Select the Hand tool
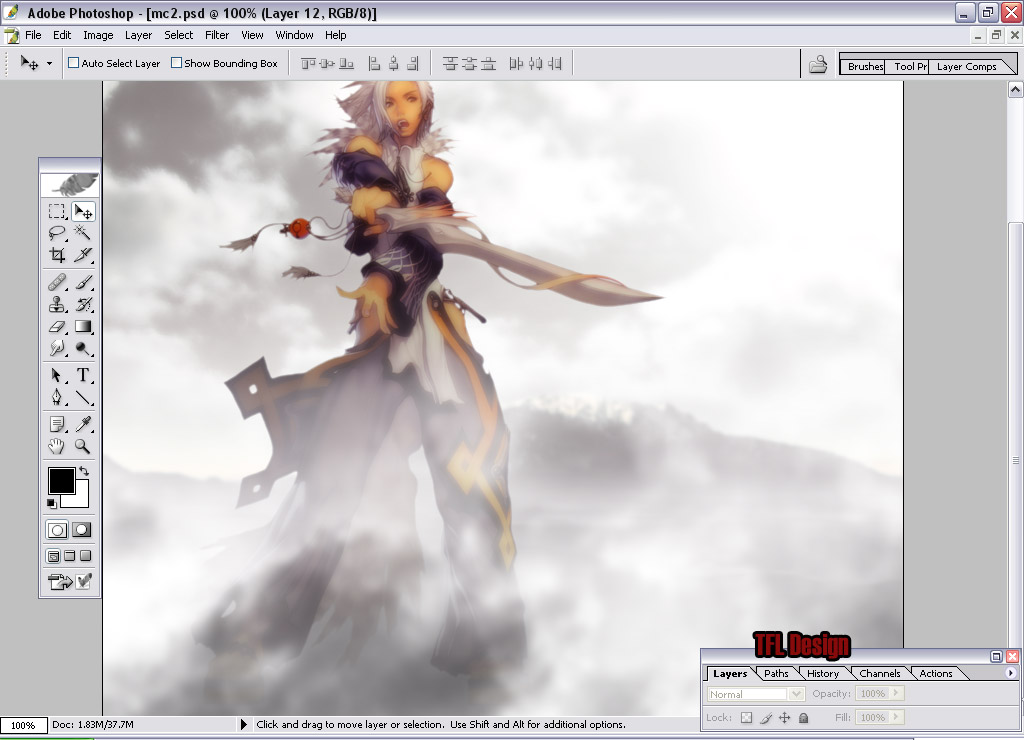This screenshot has width=1024, height=740. click(57, 446)
